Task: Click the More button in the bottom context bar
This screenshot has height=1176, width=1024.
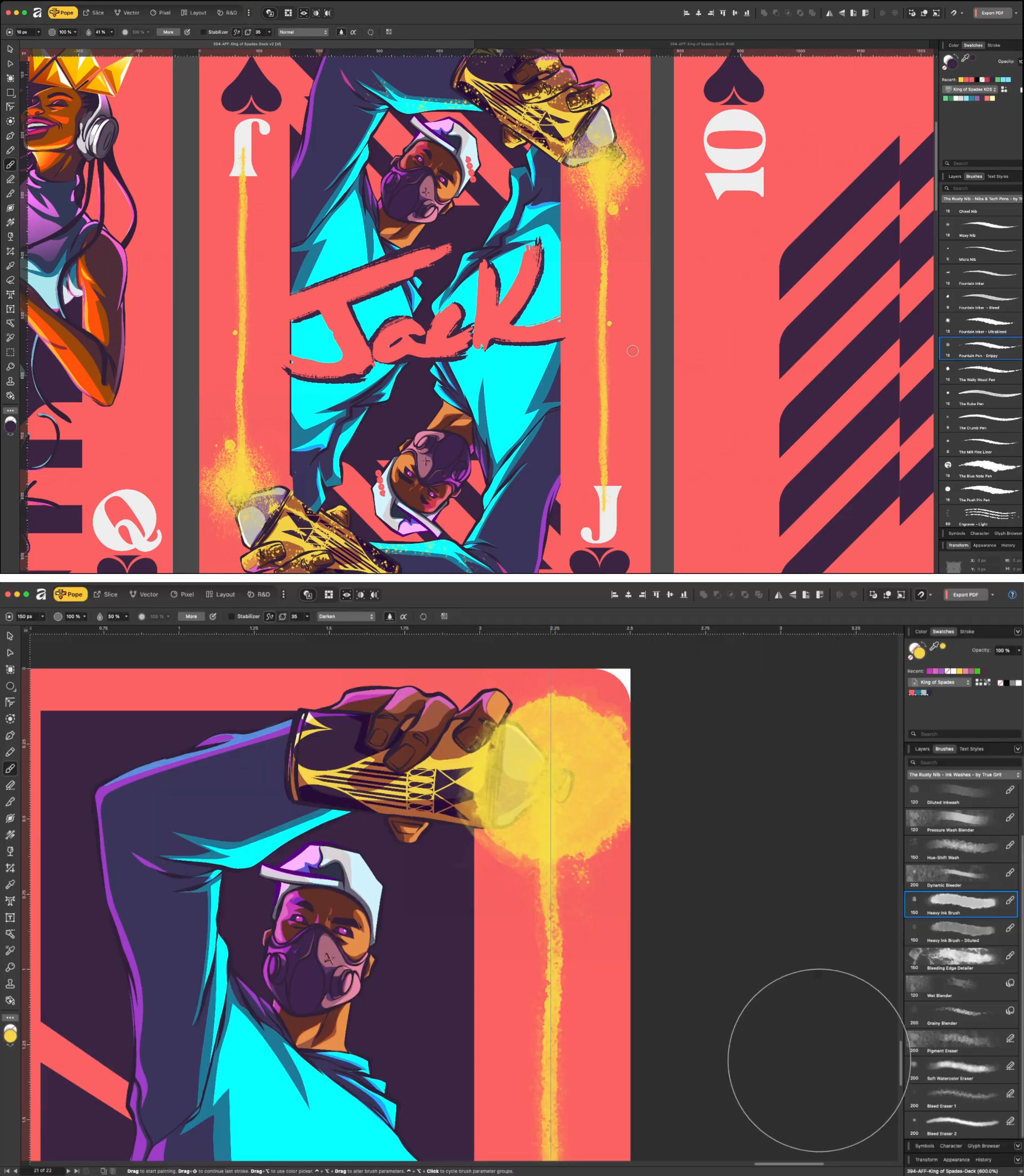Action: pyautogui.click(x=191, y=616)
